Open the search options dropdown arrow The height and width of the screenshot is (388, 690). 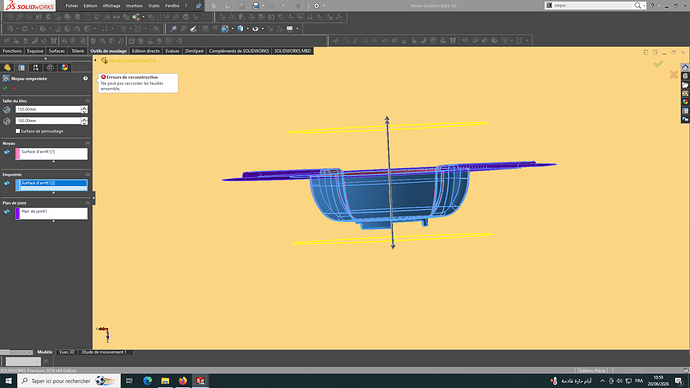point(644,5)
